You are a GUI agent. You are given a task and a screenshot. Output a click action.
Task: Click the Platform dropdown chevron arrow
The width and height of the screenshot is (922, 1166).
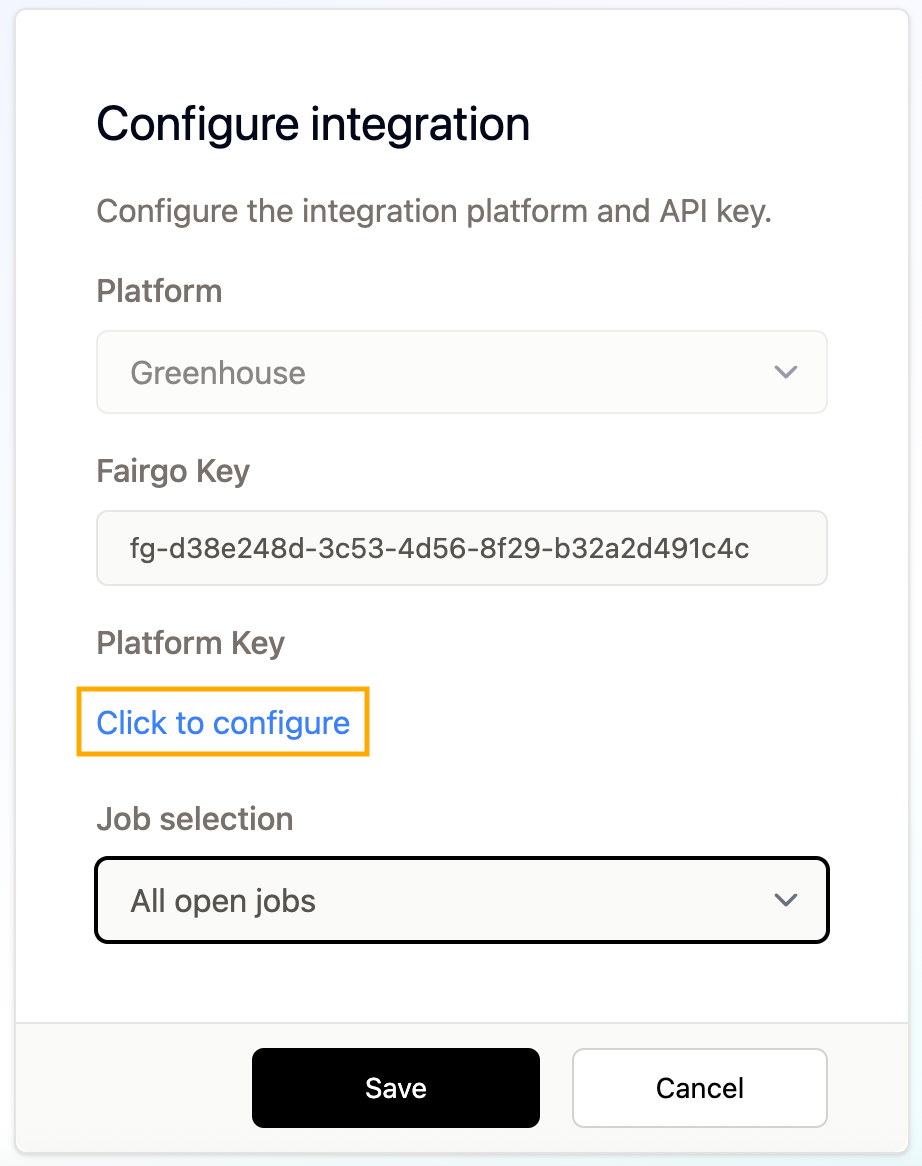coord(786,372)
